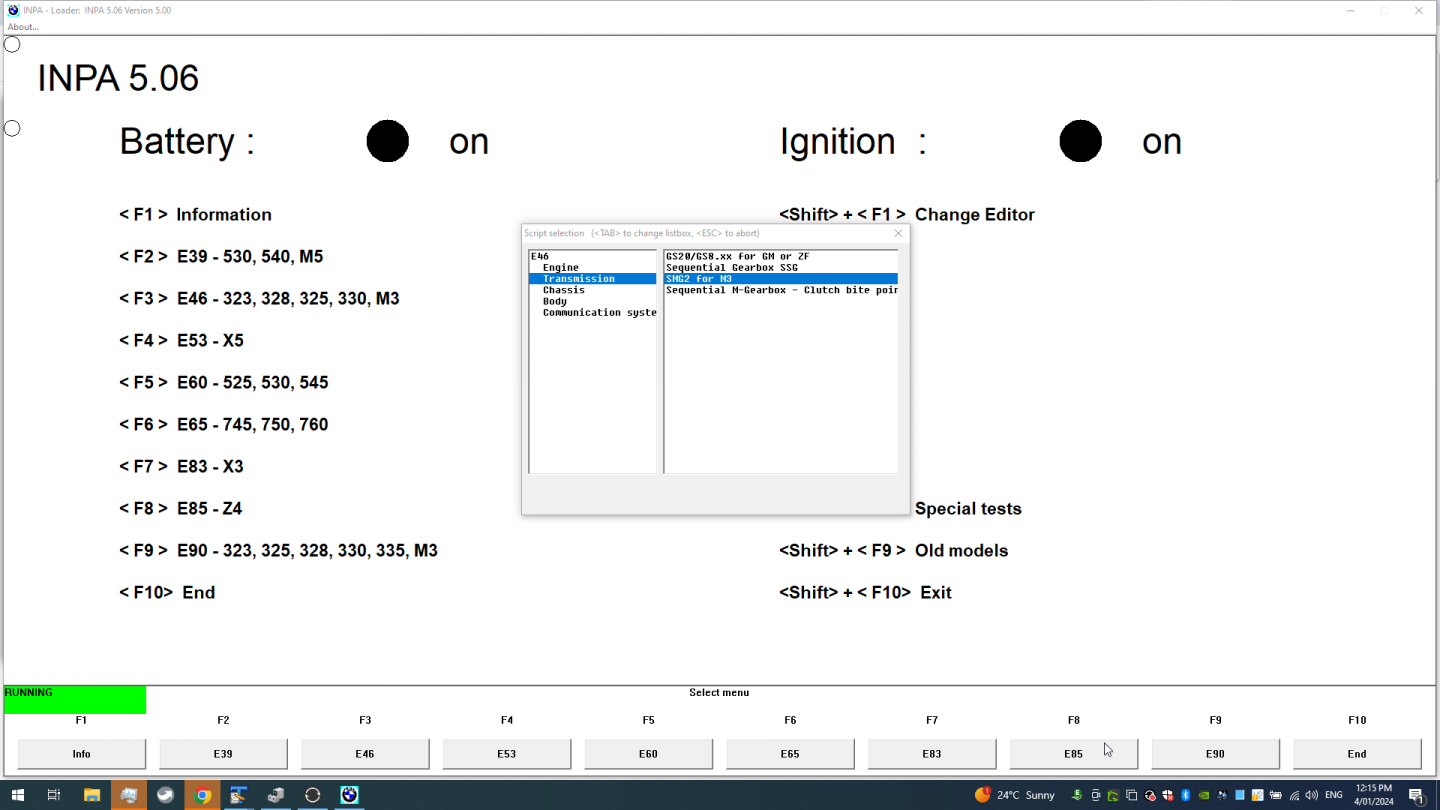Screen dimensions: 1440x810
Task: Click '< F2 > E39 - 530, 540, M5' text
Action: pyautogui.click(x=221, y=257)
